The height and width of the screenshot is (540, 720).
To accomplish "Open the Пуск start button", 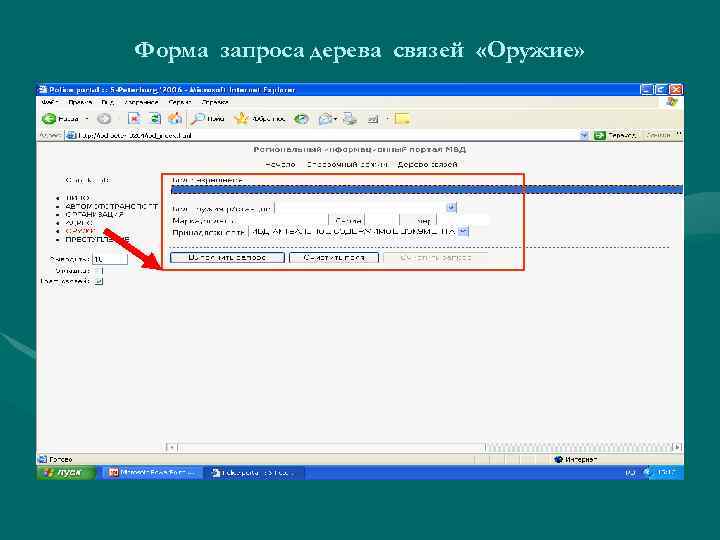I will [67, 472].
